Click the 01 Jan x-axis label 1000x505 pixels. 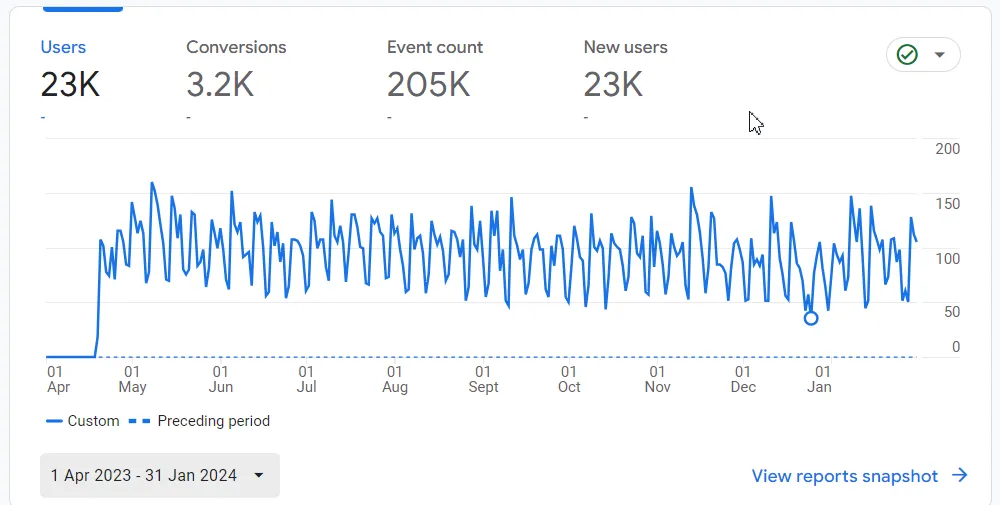pyautogui.click(x=819, y=379)
